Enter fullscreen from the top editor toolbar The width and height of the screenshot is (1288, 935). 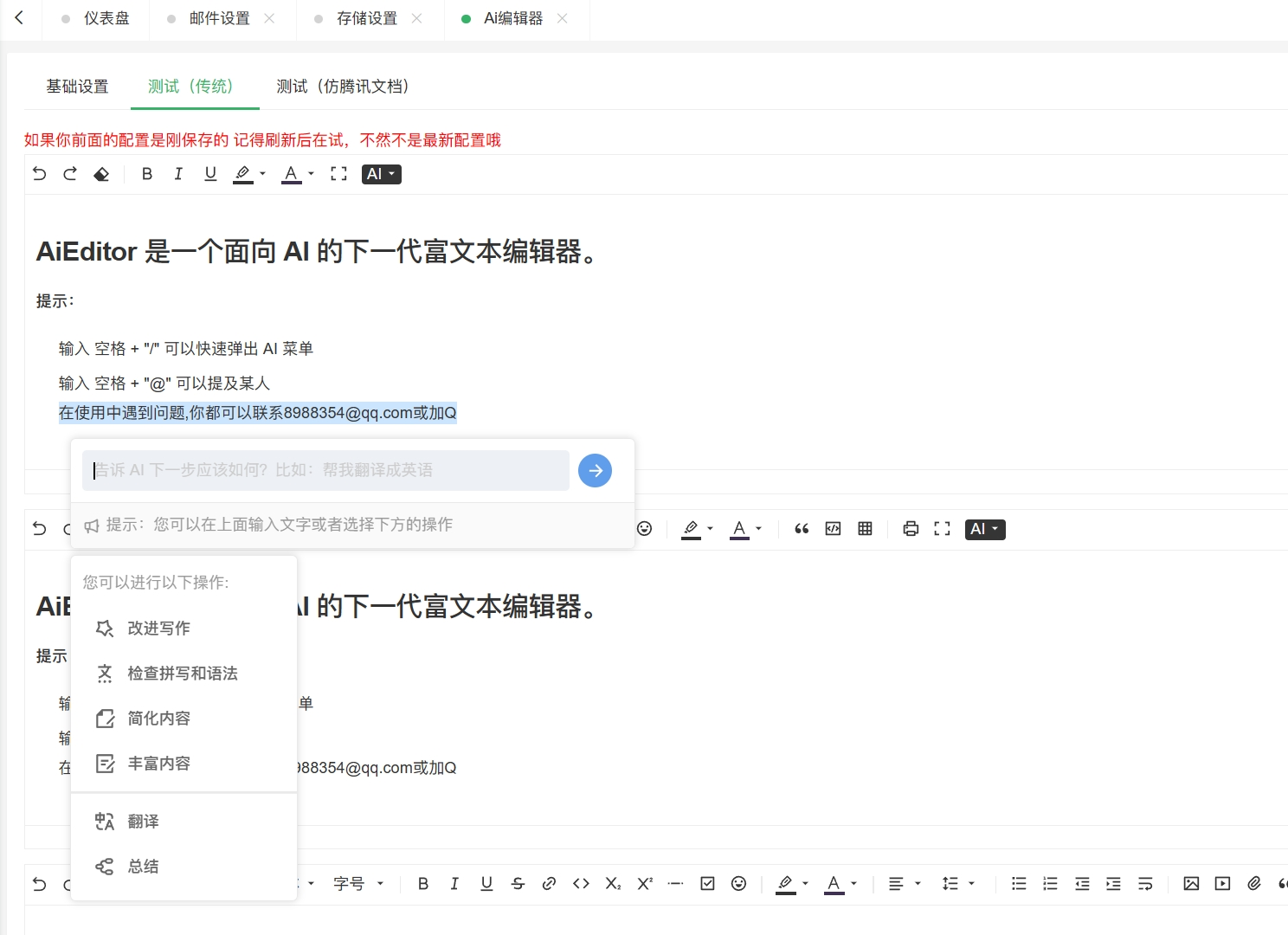pos(338,174)
